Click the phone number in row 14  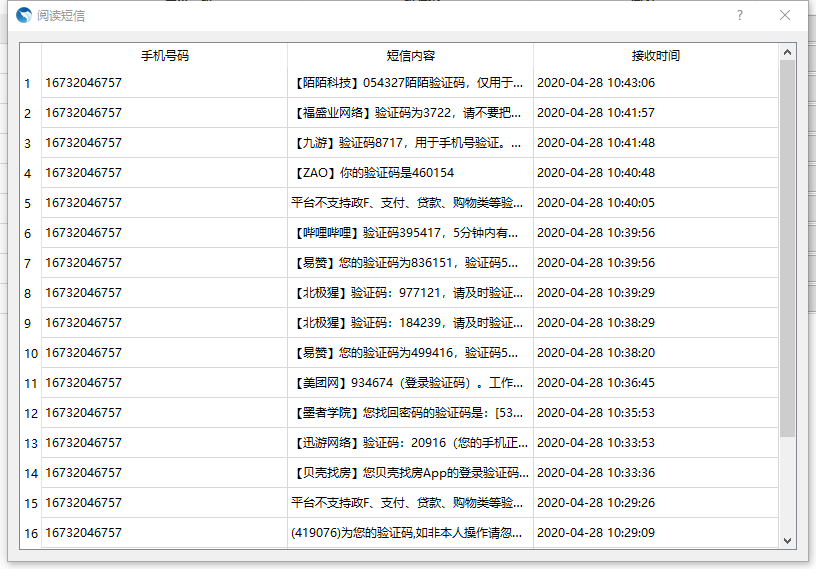[83, 473]
